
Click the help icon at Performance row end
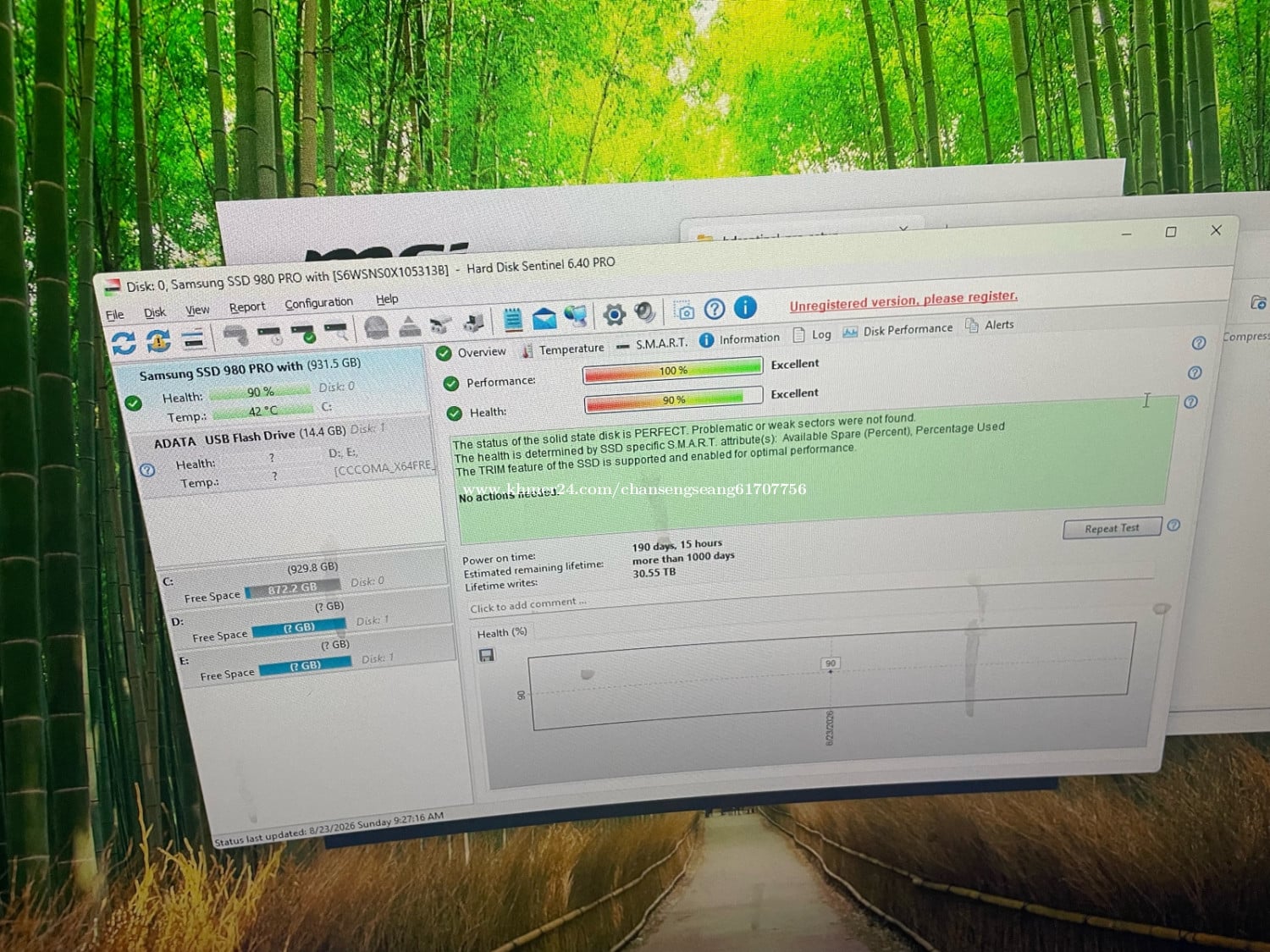coord(1195,372)
